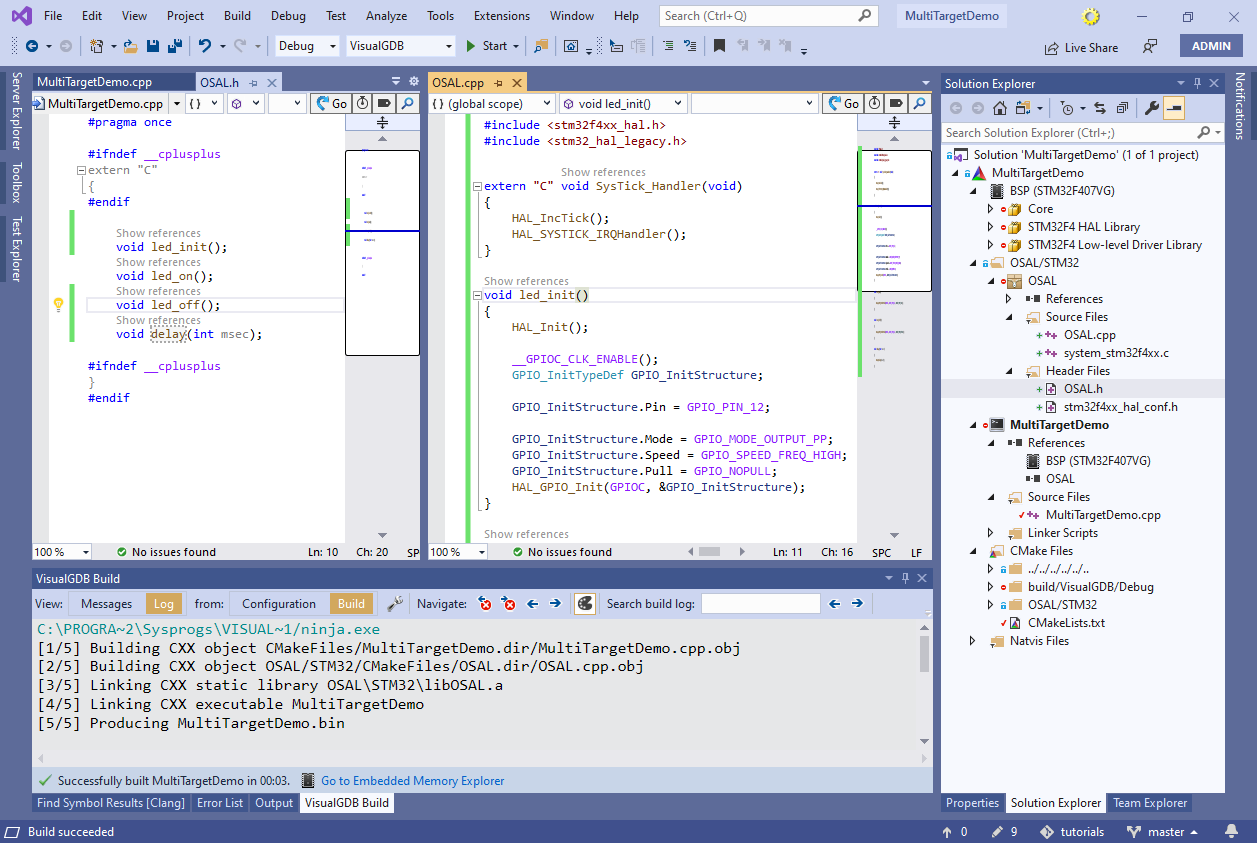The width and height of the screenshot is (1257, 843).
Task: Click the Switch Views icon in Solution Explorer
Action: pos(1023,108)
